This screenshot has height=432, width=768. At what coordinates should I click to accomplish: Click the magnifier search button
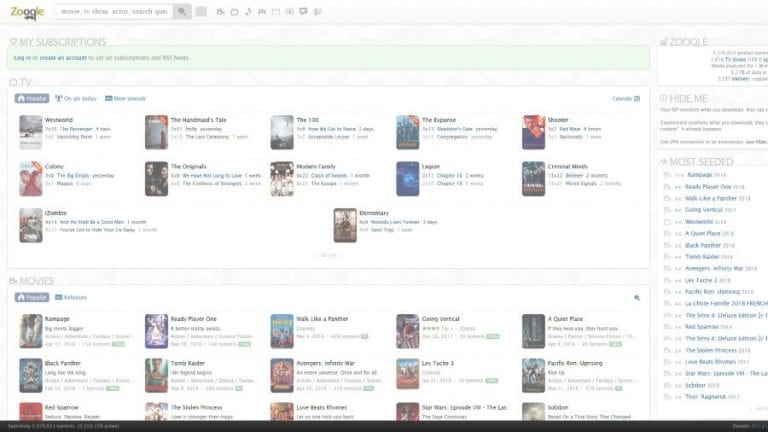[182, 12]
